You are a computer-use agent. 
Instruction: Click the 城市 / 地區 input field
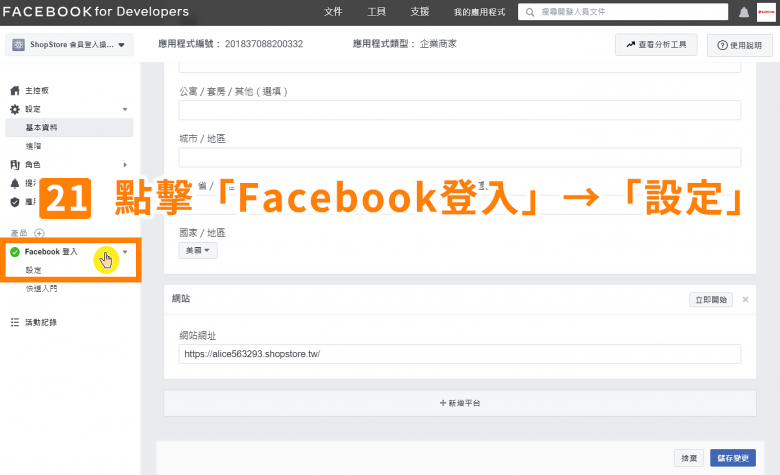coord(460,157)
